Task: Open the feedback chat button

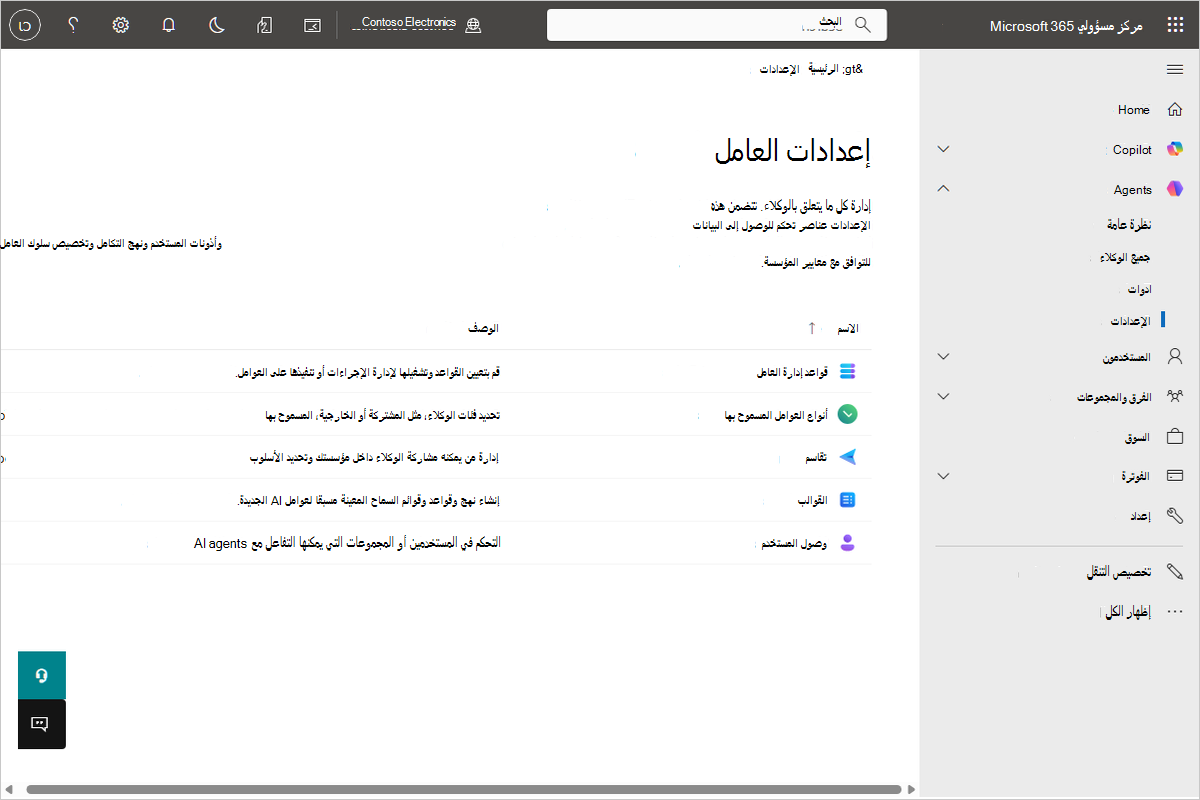Action: pos(42,724)
